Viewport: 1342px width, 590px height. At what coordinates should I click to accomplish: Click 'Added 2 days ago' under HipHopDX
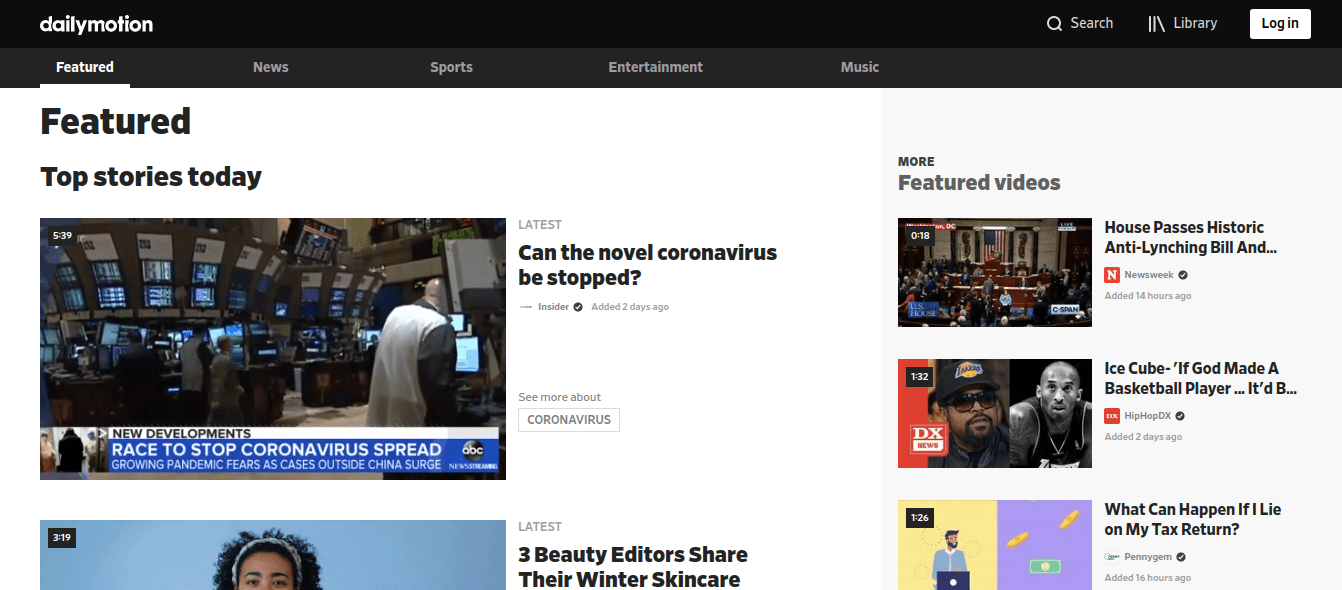[1143, 437]
